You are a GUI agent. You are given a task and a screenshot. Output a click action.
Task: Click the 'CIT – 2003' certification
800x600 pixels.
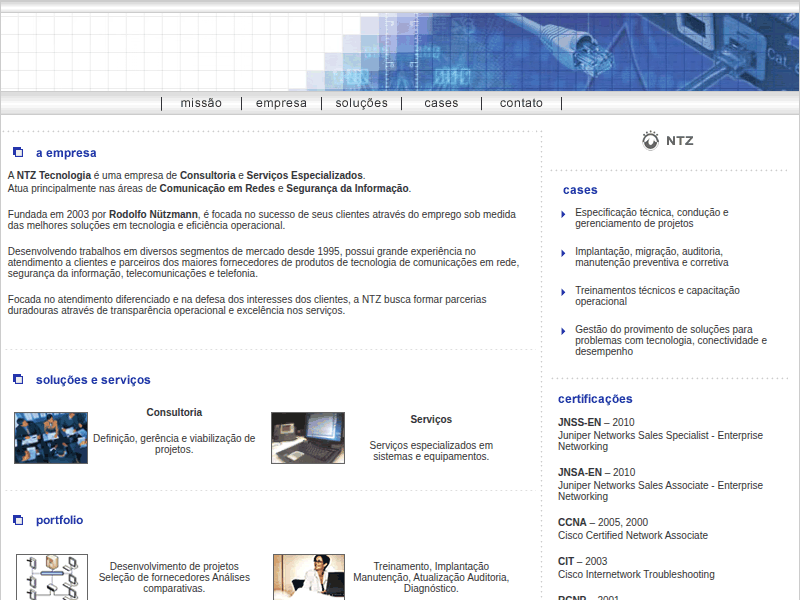click(582, 561)
